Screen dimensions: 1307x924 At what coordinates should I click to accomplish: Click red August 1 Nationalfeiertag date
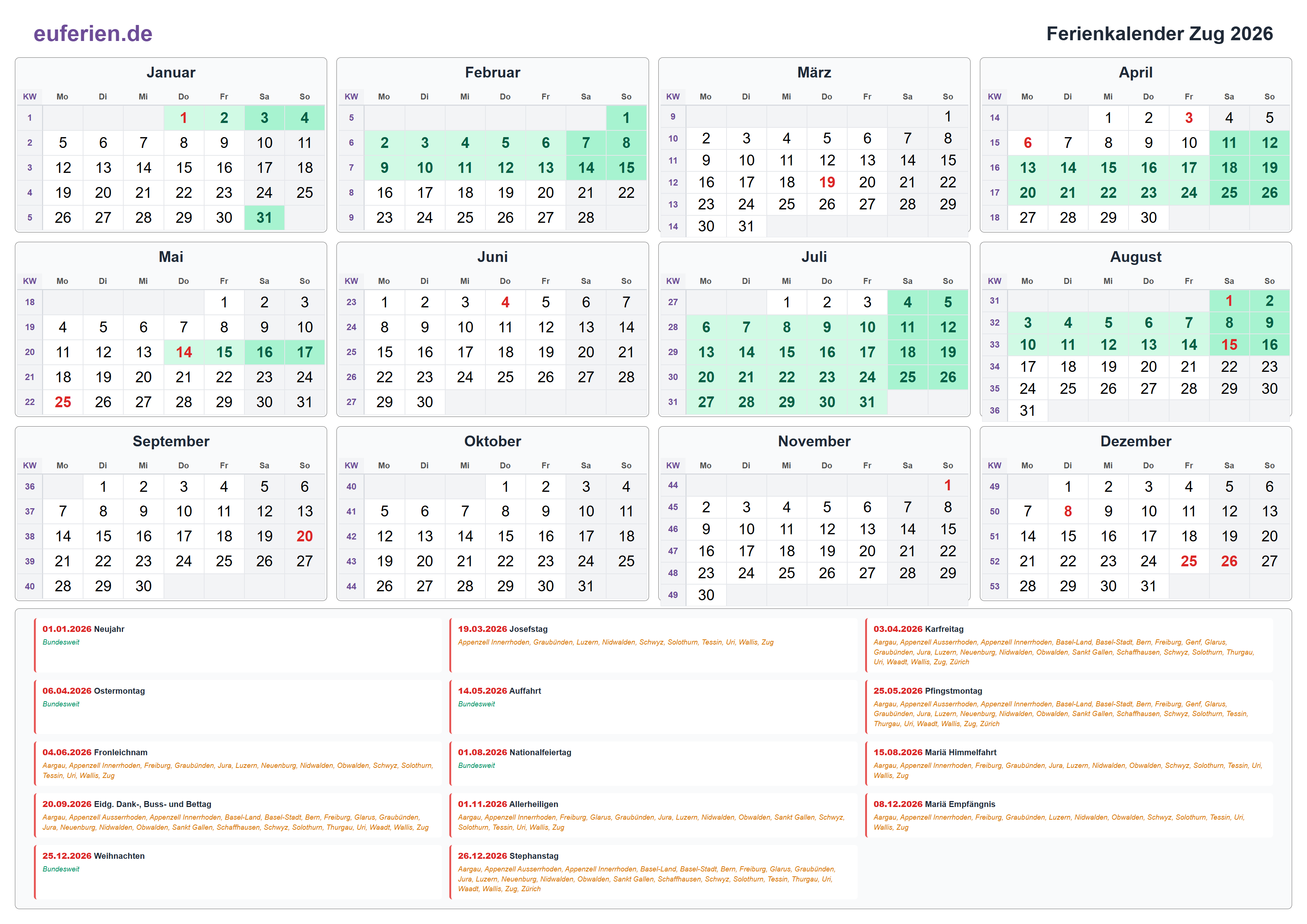(x=1229, y=301)
